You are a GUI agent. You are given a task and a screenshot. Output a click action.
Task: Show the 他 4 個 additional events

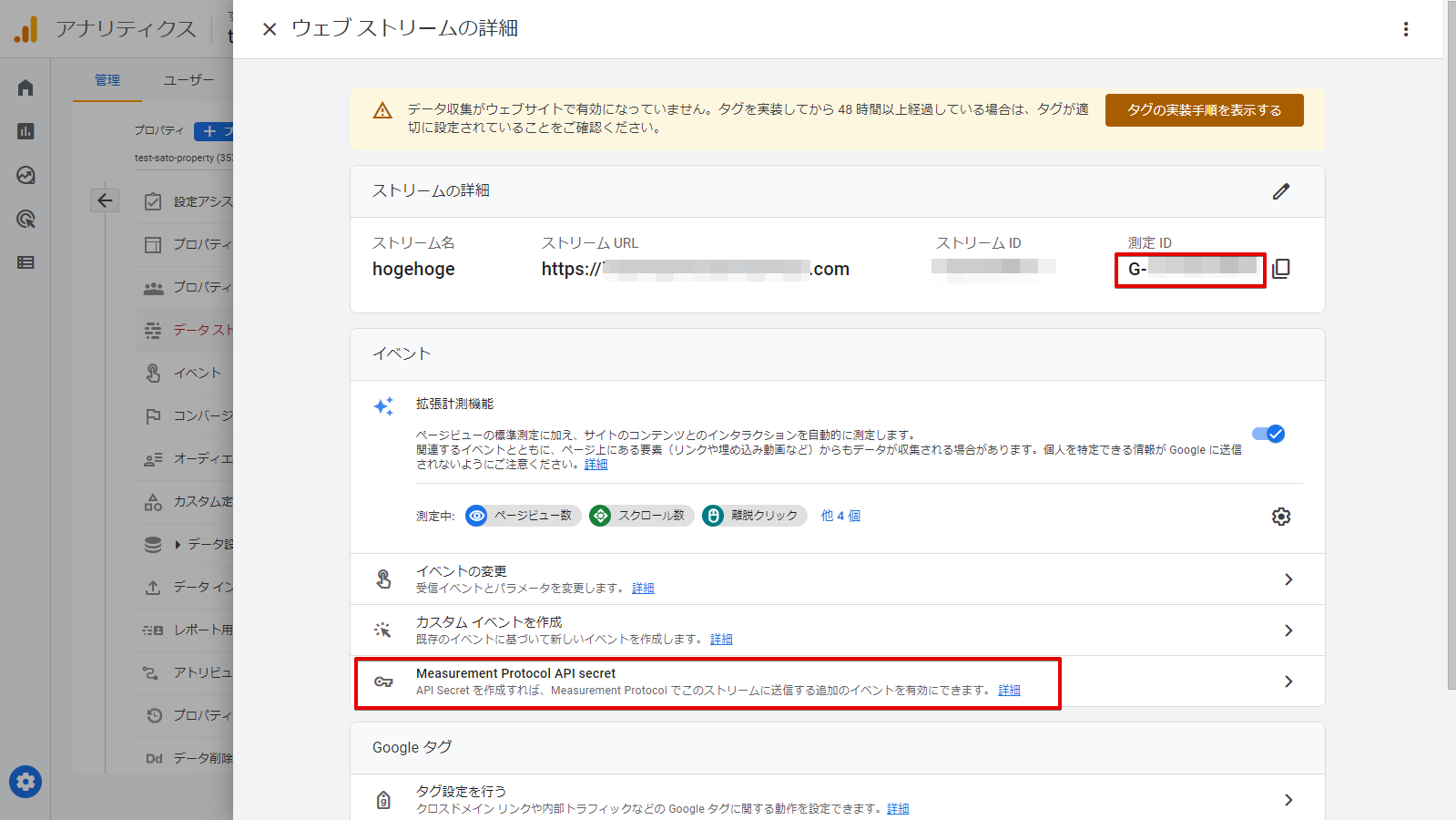point(840,516)
